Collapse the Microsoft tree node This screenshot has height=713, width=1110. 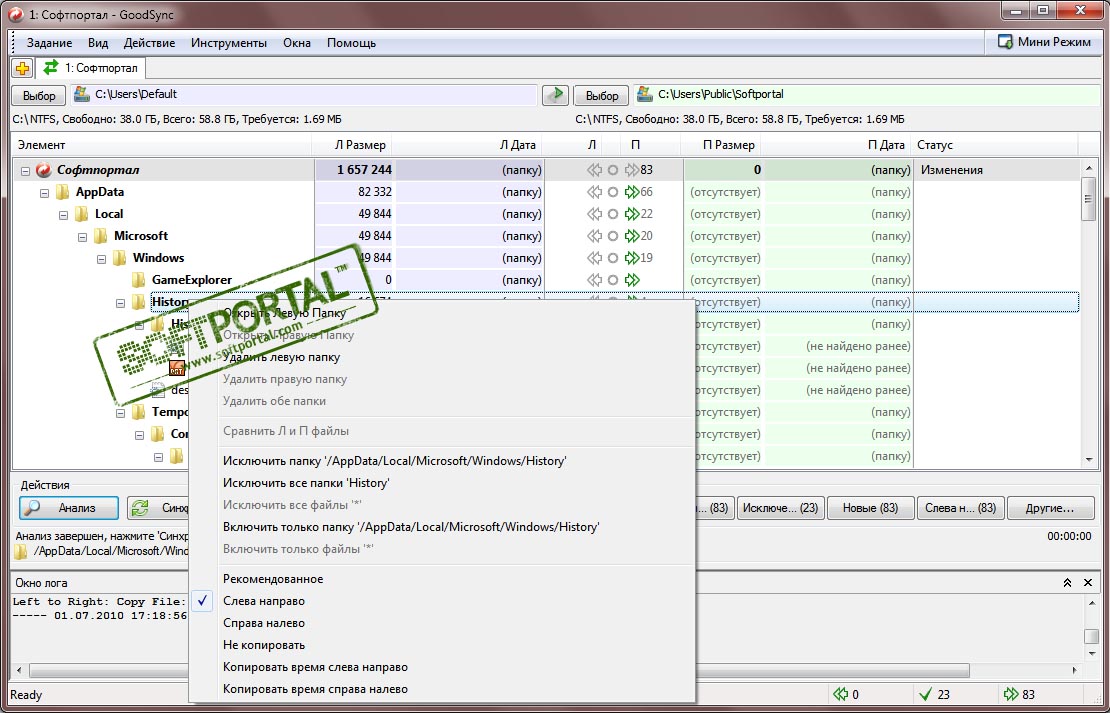[83, 236]
